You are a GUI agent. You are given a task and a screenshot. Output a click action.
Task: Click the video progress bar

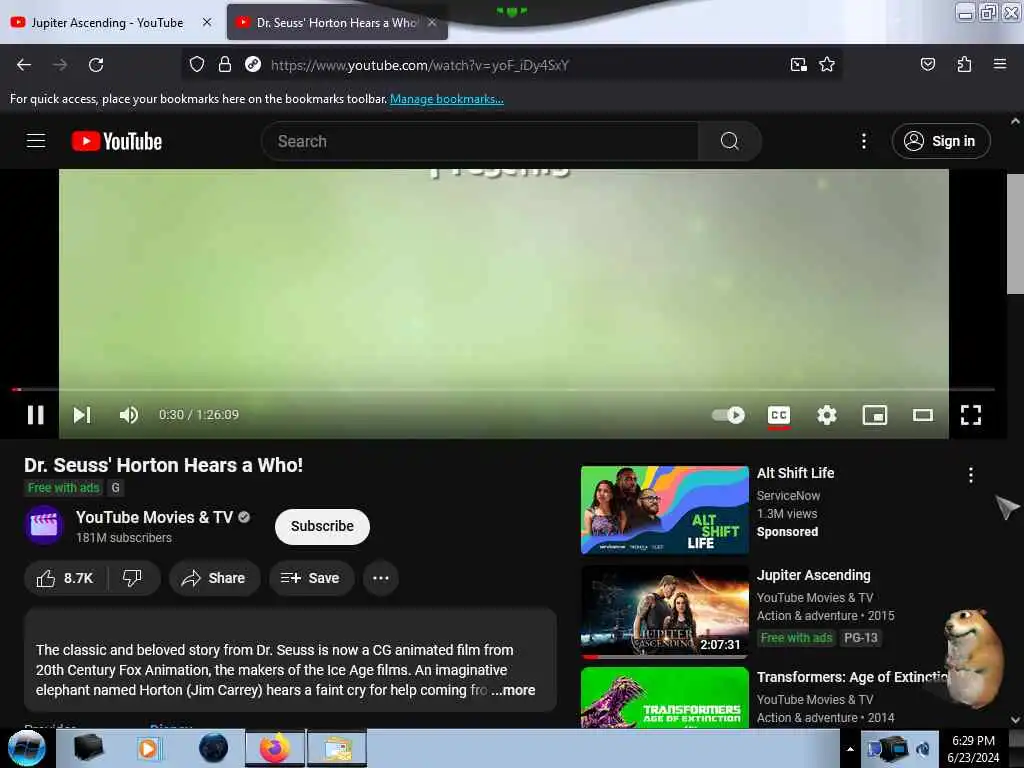(x=503, y=389)
